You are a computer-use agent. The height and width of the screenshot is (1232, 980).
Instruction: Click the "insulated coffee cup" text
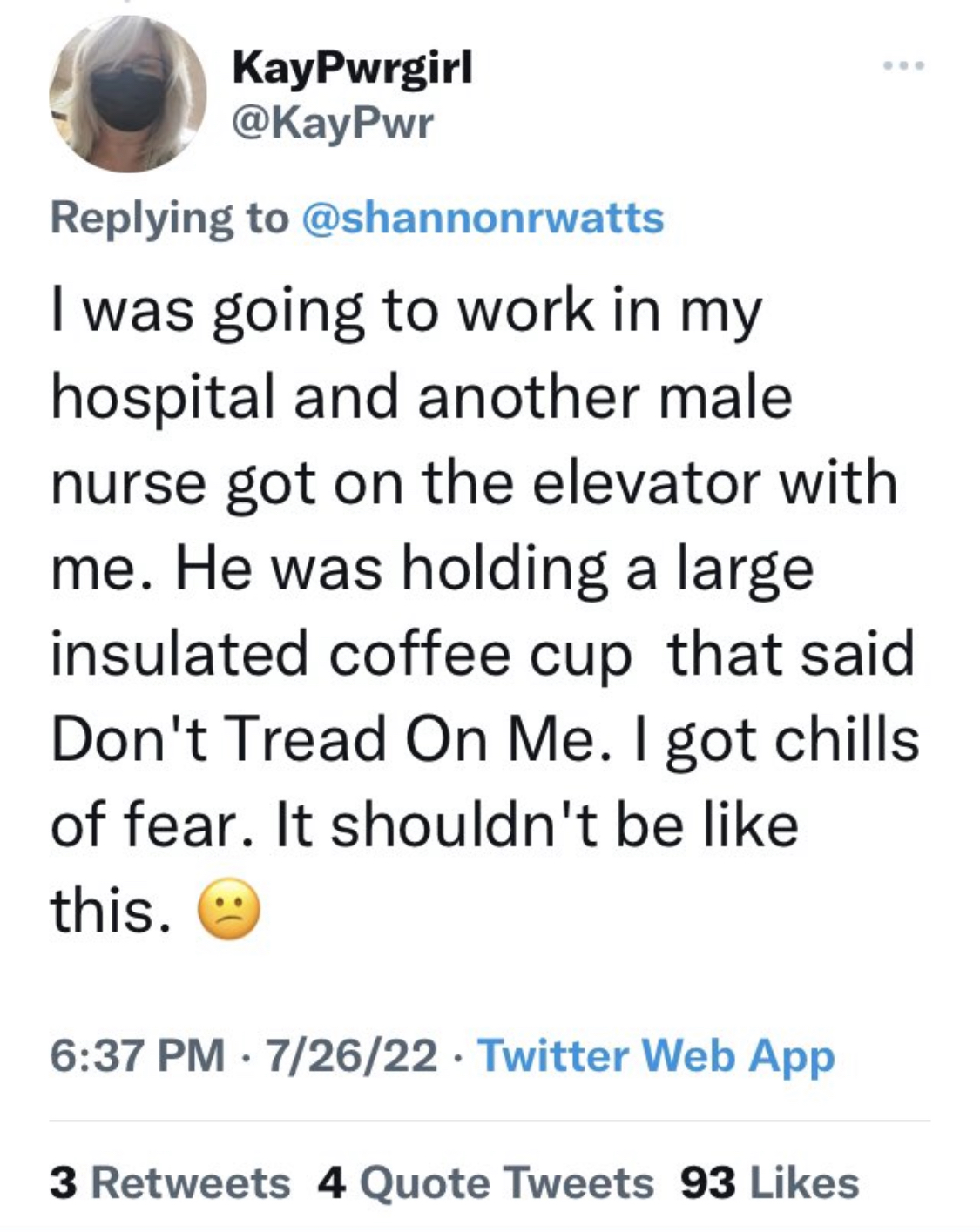(x=340, y=655)
